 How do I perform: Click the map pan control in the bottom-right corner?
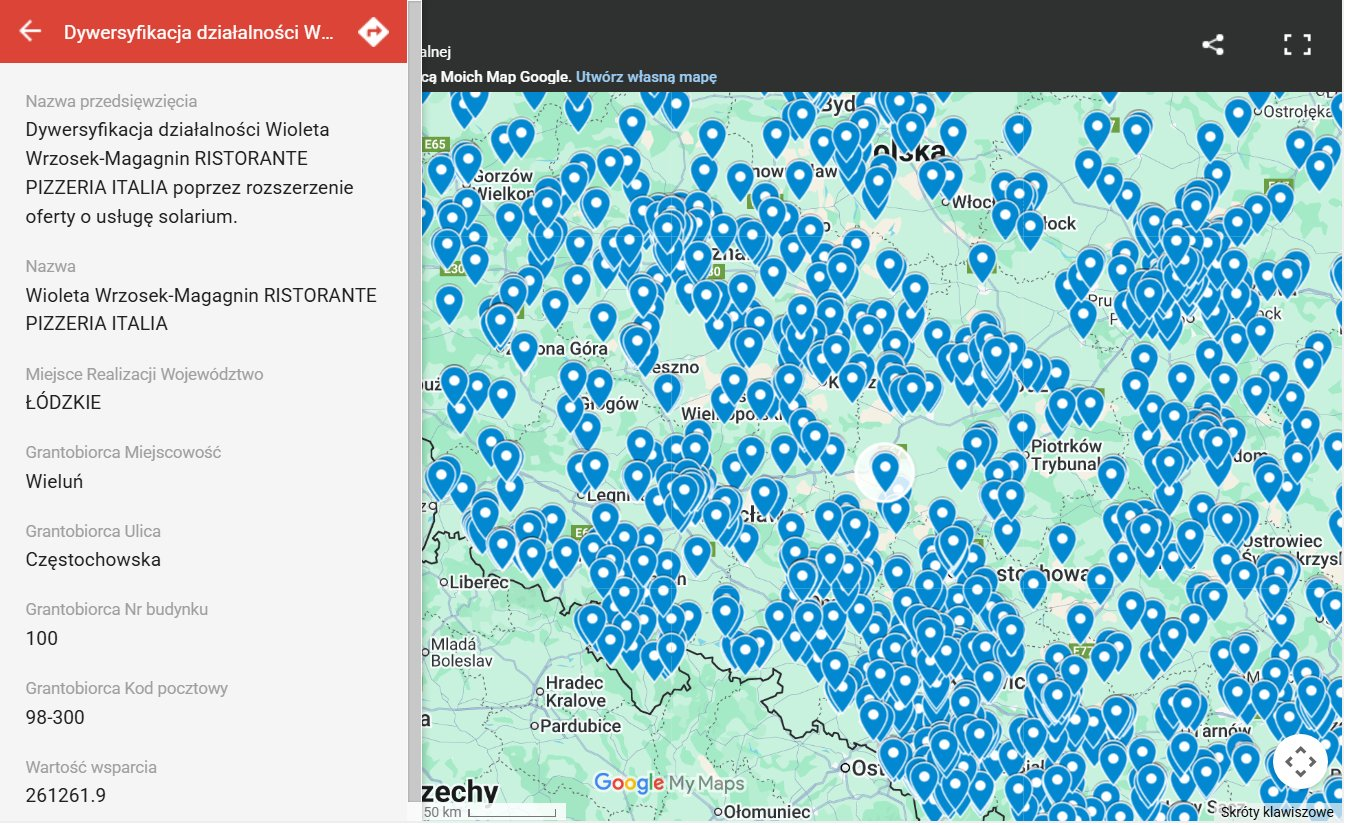(x=1300, y=762)
